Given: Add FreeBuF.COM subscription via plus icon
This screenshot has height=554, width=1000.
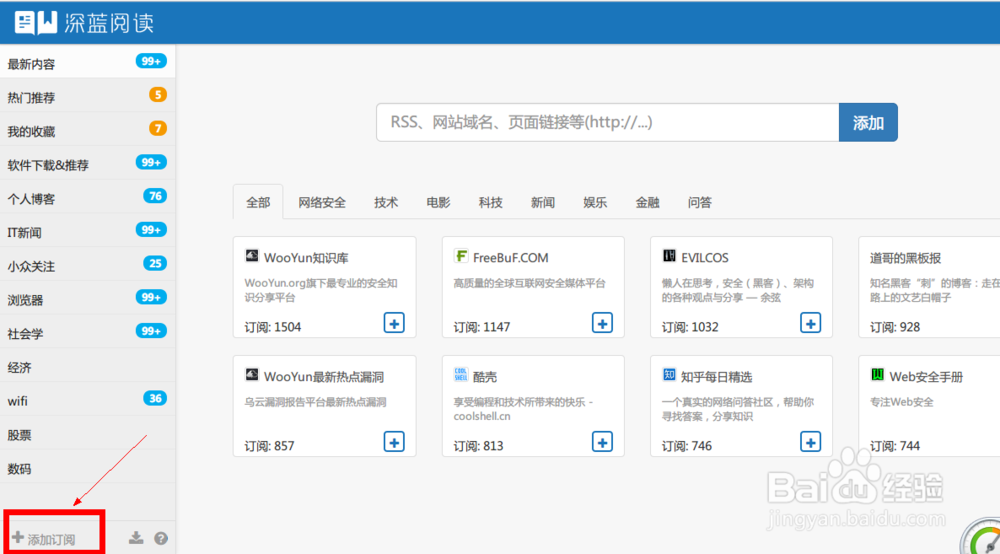Looking at the screenshot, I should [602, 323].
